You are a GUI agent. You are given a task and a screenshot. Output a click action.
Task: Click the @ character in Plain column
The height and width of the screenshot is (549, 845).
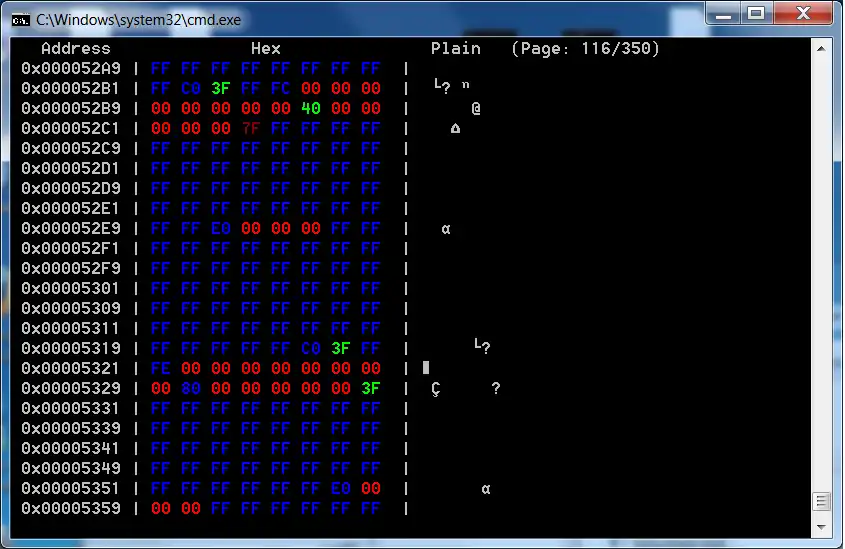click(x=476, y=109)
